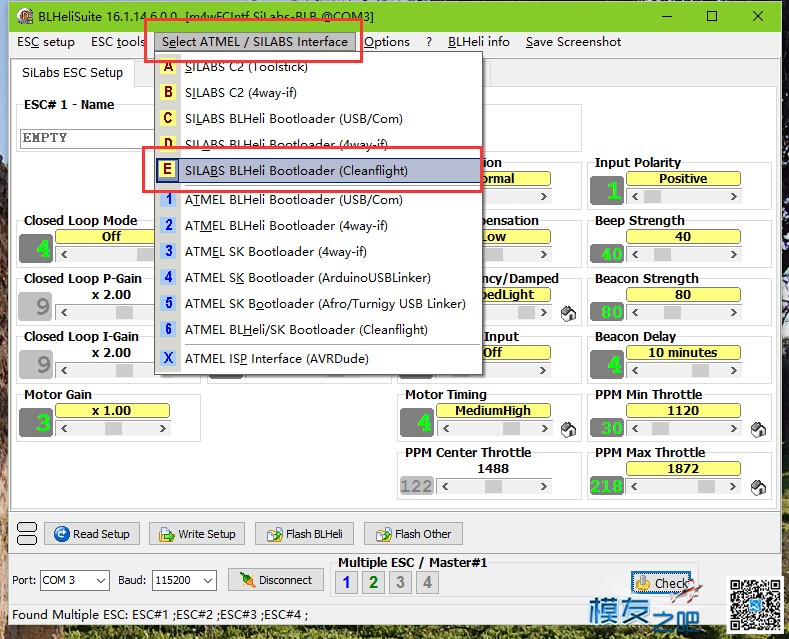Click the ESC name field showing EMPTY
The width and height of the screenshot is (789, 639).
87,138
